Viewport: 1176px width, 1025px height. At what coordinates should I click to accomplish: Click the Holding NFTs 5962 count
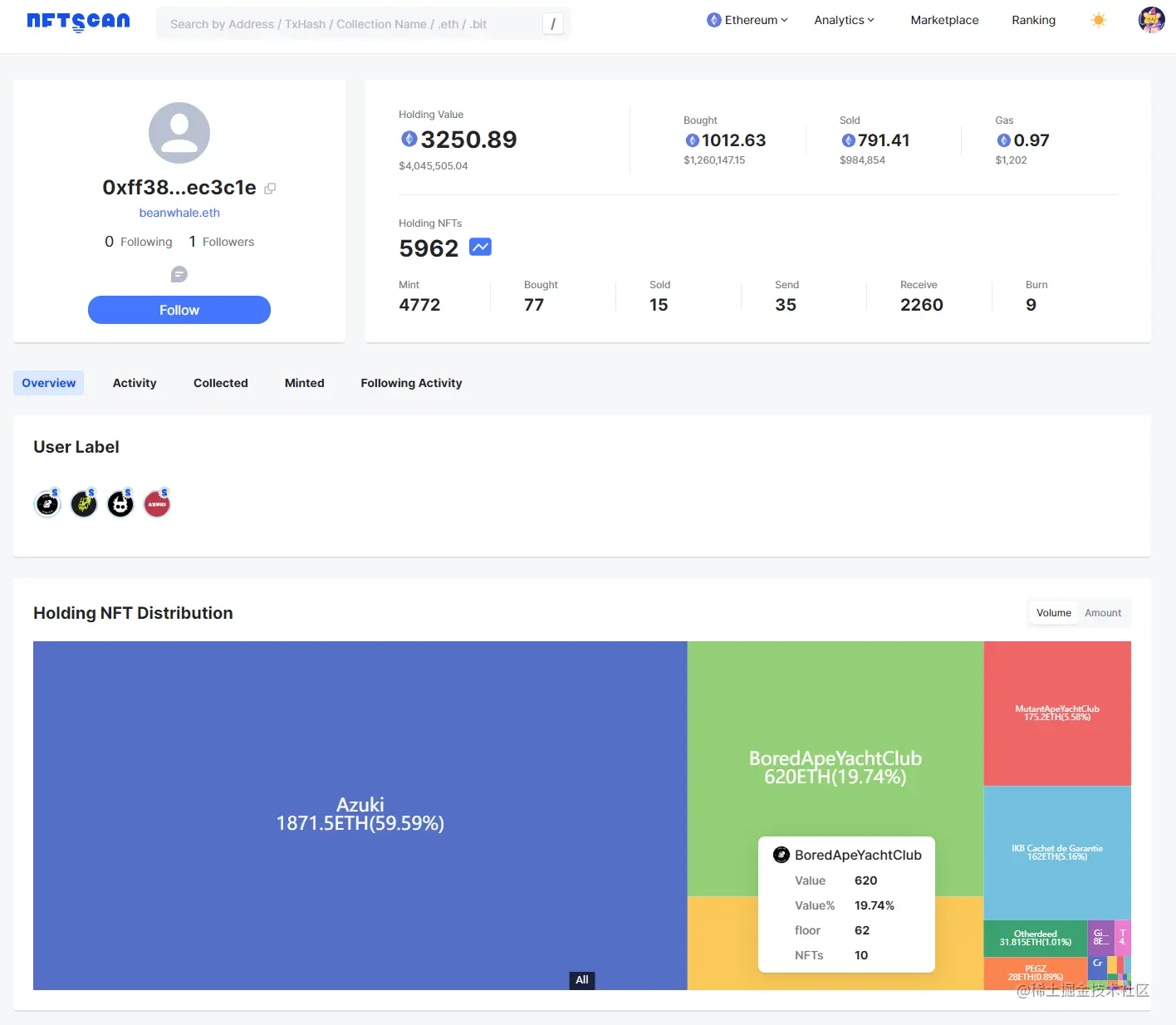click(429, 248)
